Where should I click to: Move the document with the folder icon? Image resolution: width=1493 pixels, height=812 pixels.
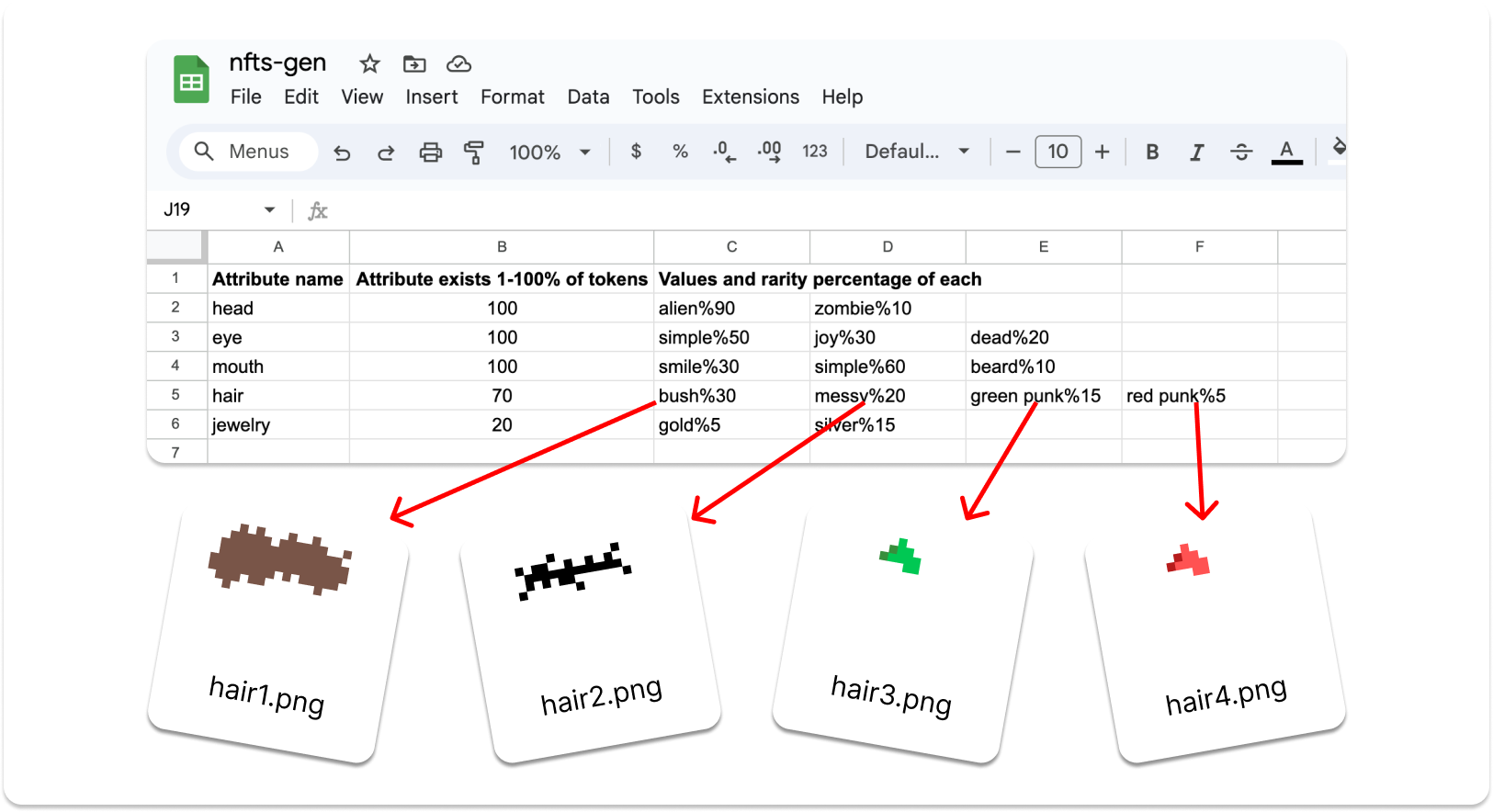414,63
